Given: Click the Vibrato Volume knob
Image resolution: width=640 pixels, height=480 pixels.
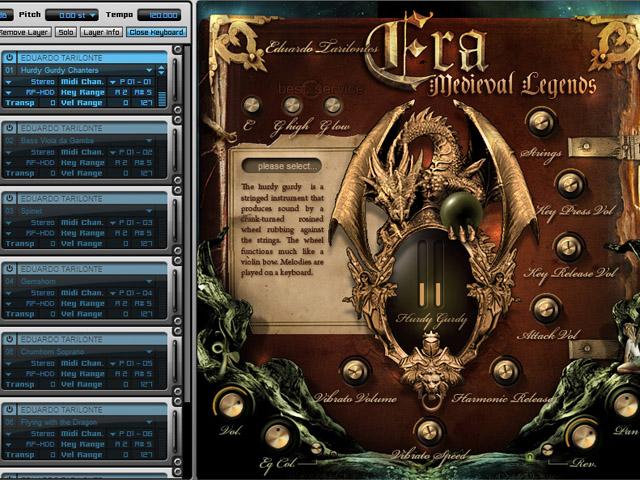Looking at the screenshot, I should pos(355,371).
